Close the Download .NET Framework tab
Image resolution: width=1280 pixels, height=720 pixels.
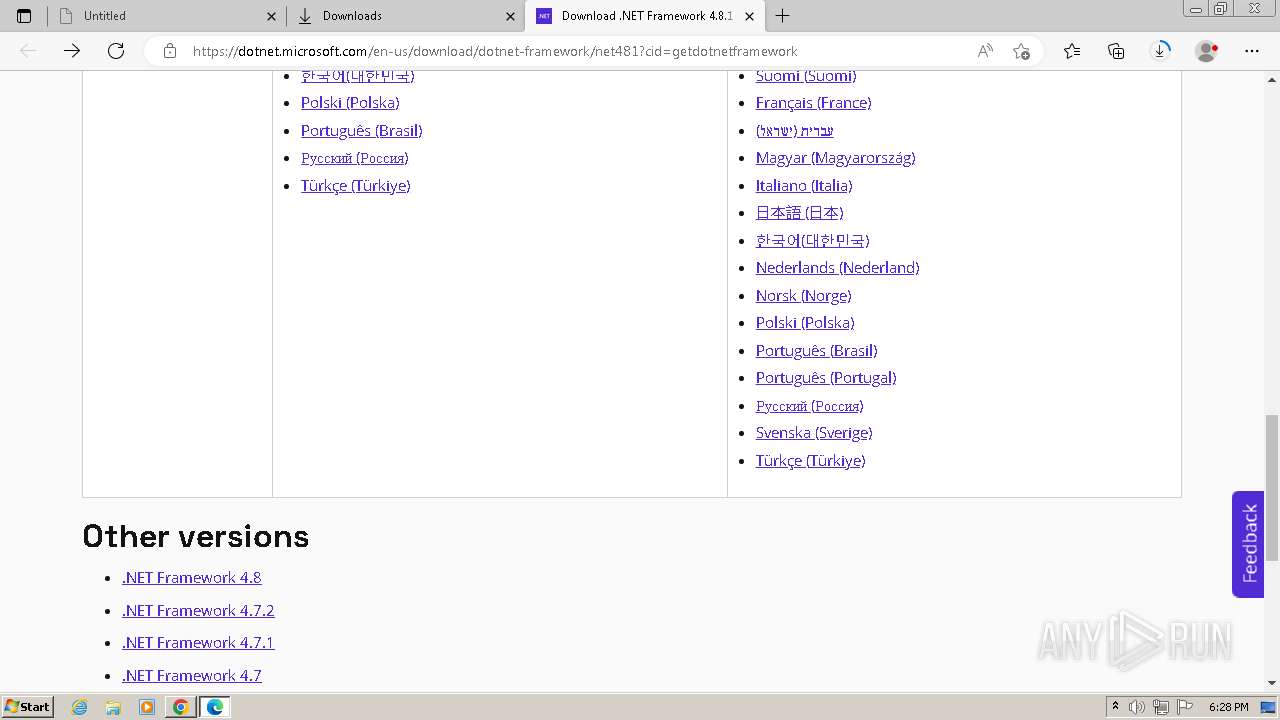pos(749,16)
